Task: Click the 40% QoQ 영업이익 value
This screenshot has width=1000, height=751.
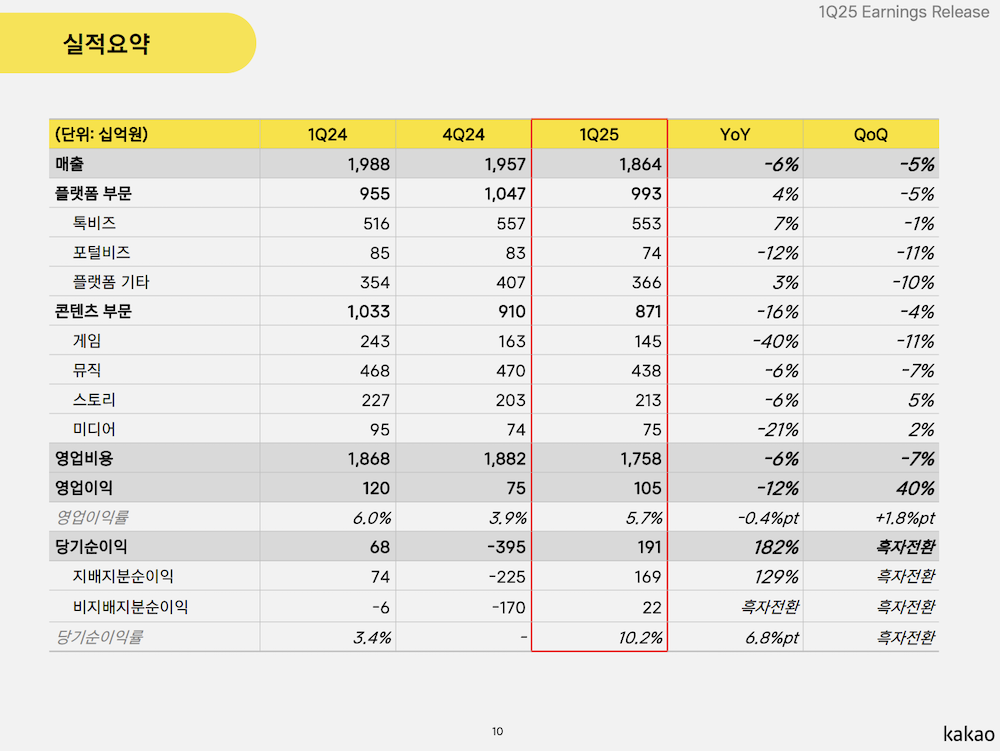Action: (915, 489)
